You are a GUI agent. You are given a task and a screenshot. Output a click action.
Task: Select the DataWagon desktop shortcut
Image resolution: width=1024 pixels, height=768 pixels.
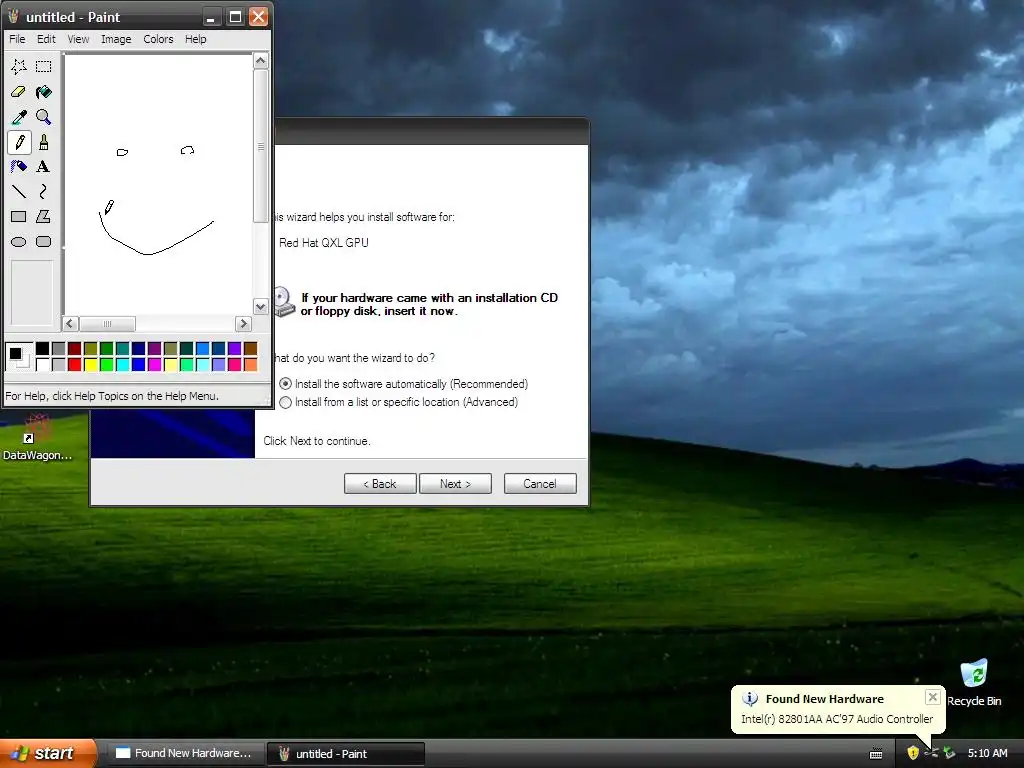[x=37, y=436]
